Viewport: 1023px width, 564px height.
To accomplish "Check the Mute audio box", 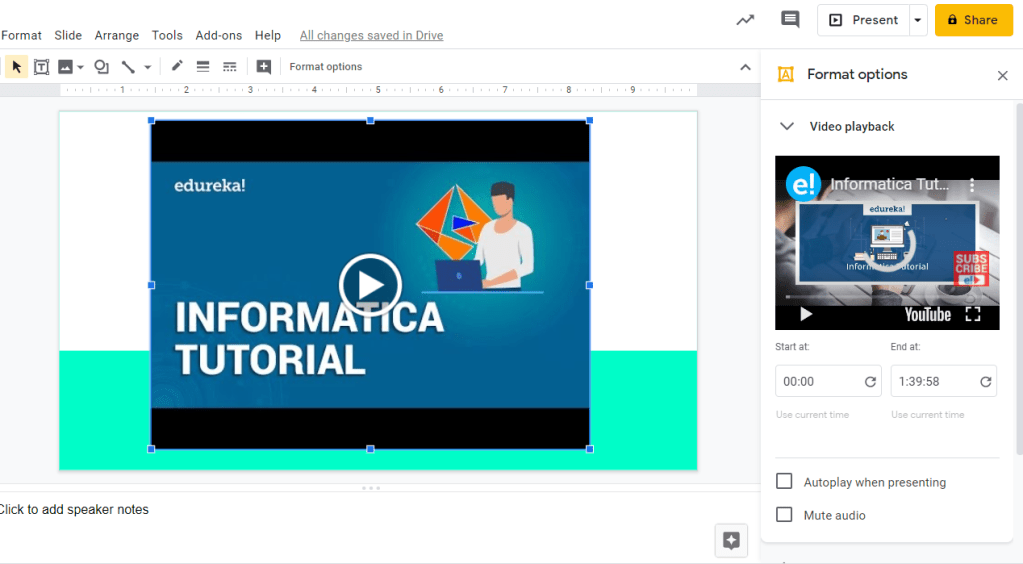I will 785,515.
